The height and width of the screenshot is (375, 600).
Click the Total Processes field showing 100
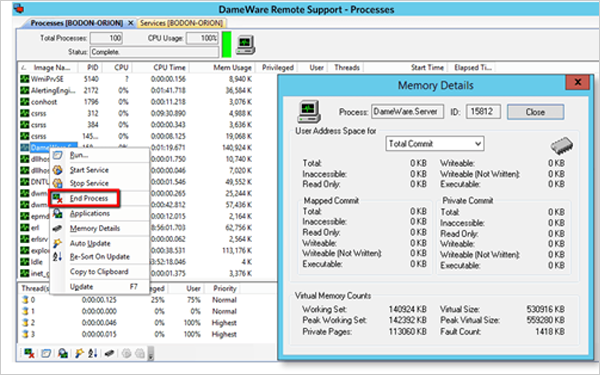106,38
